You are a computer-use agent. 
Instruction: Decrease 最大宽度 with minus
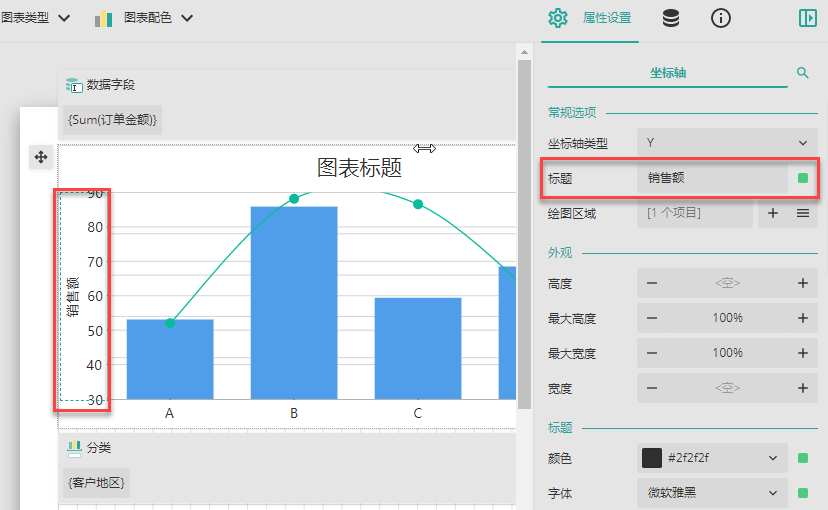[x=652, y=353]
